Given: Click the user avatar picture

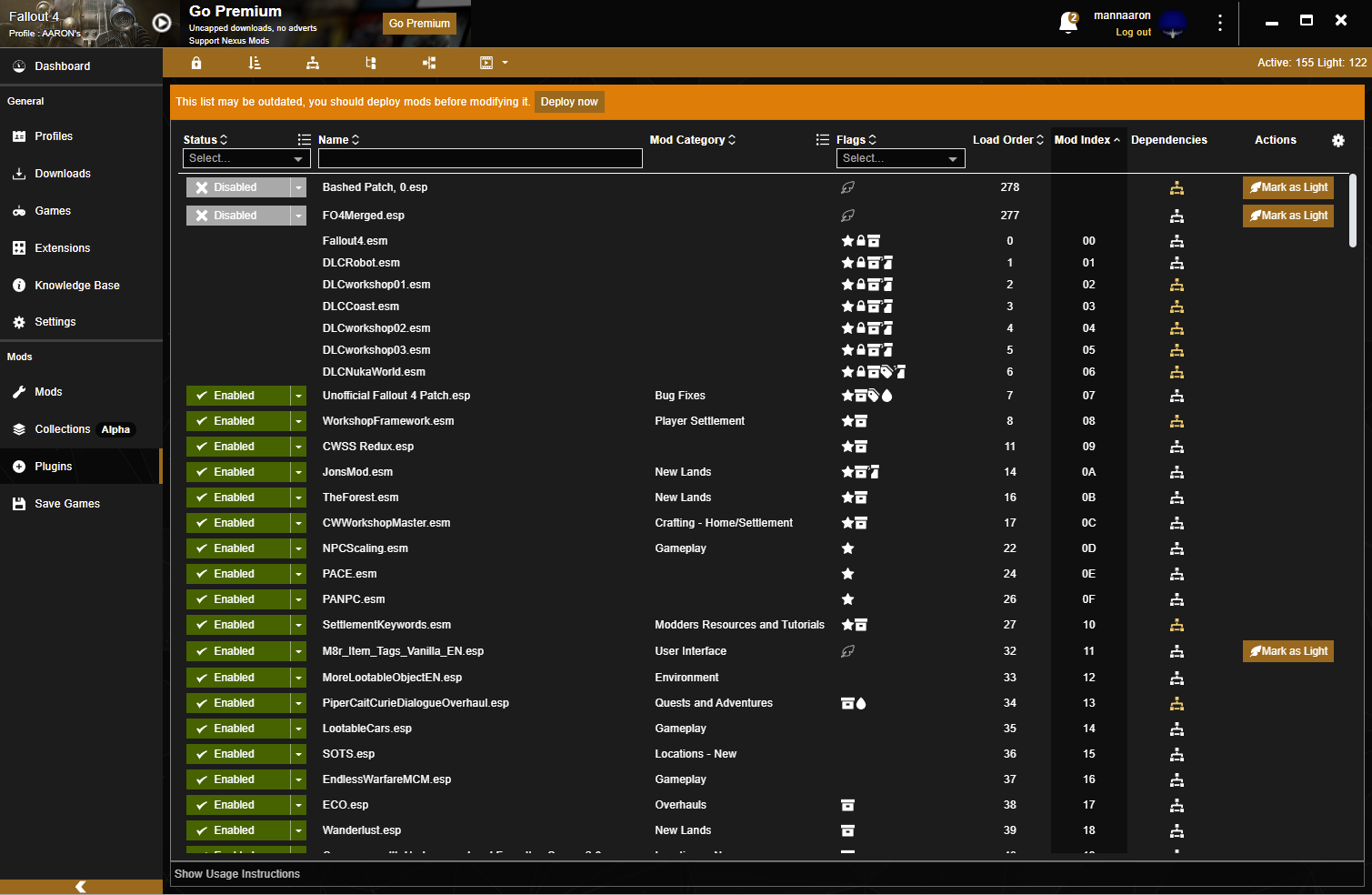Looking at the screenshot, I should (x=1174, y=24).
